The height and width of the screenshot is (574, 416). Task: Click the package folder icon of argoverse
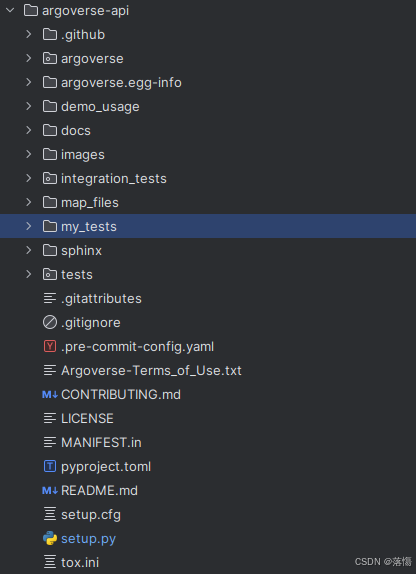tap(50, 59)
